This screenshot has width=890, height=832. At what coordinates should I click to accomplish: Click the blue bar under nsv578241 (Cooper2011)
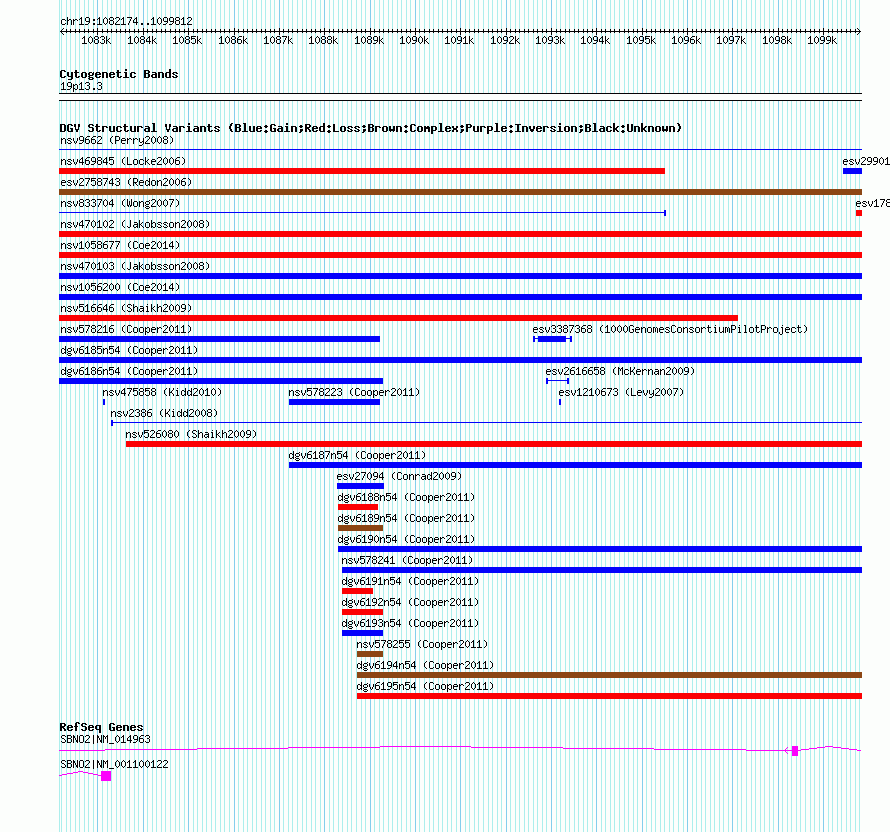click(602, 570)
